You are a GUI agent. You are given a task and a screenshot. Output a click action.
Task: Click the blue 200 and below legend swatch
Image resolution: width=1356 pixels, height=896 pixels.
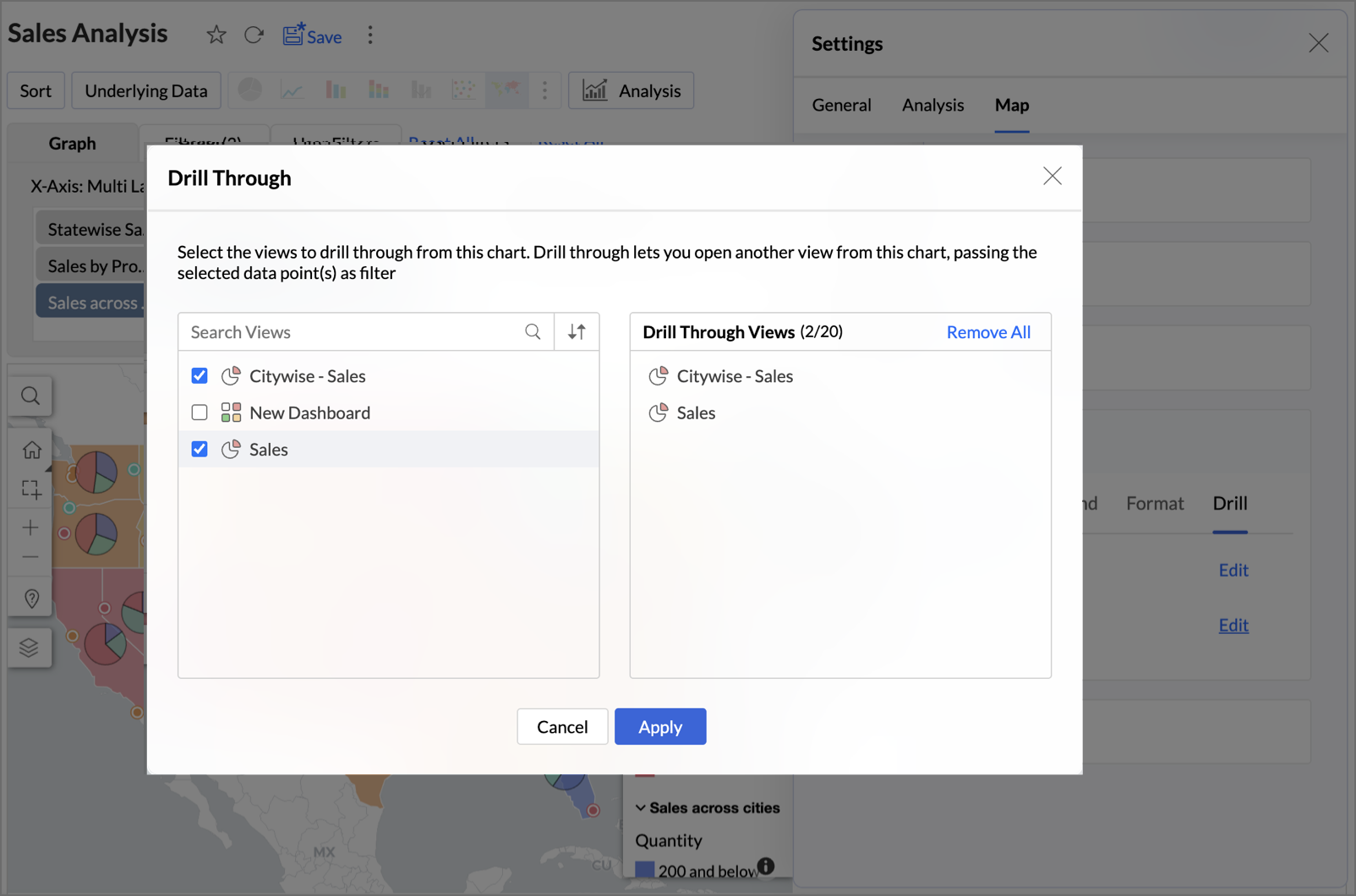644,870
